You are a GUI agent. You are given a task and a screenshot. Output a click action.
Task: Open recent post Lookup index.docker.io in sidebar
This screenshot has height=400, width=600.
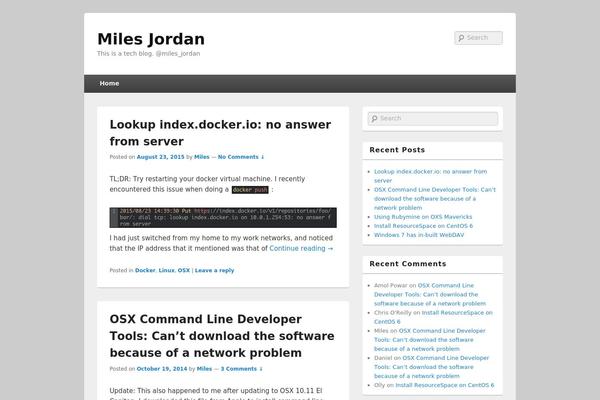[x=430, y=176]
